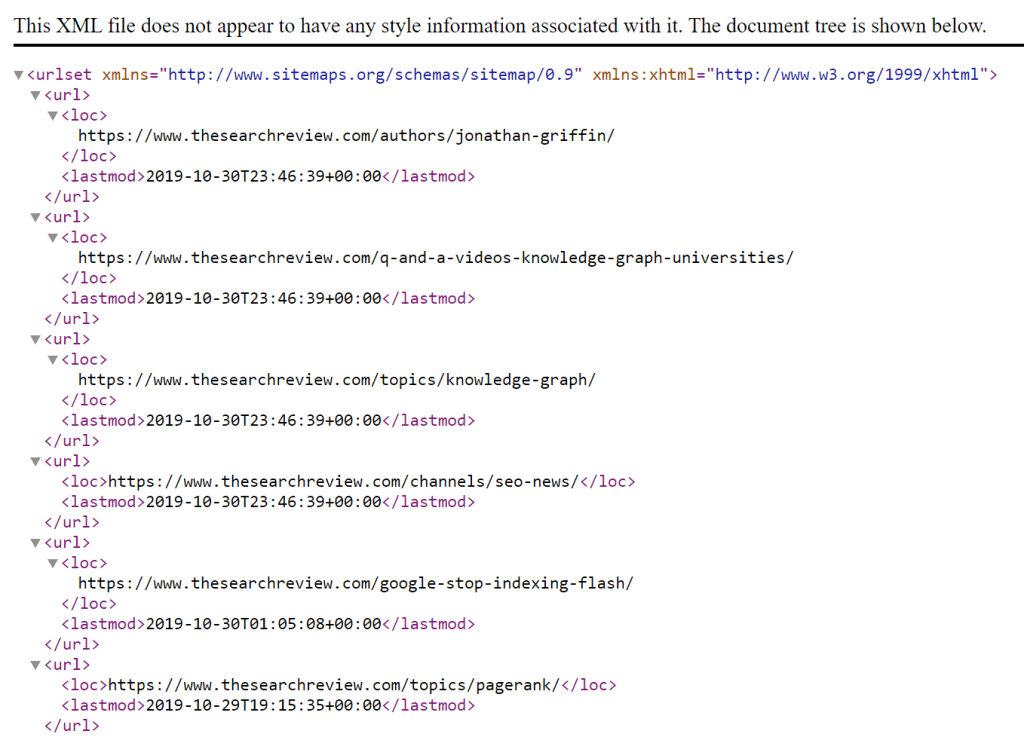Click the lastmod date under topics/knowledge-graph loc
Screen dimensions: 1024x737
click(263, 420)
